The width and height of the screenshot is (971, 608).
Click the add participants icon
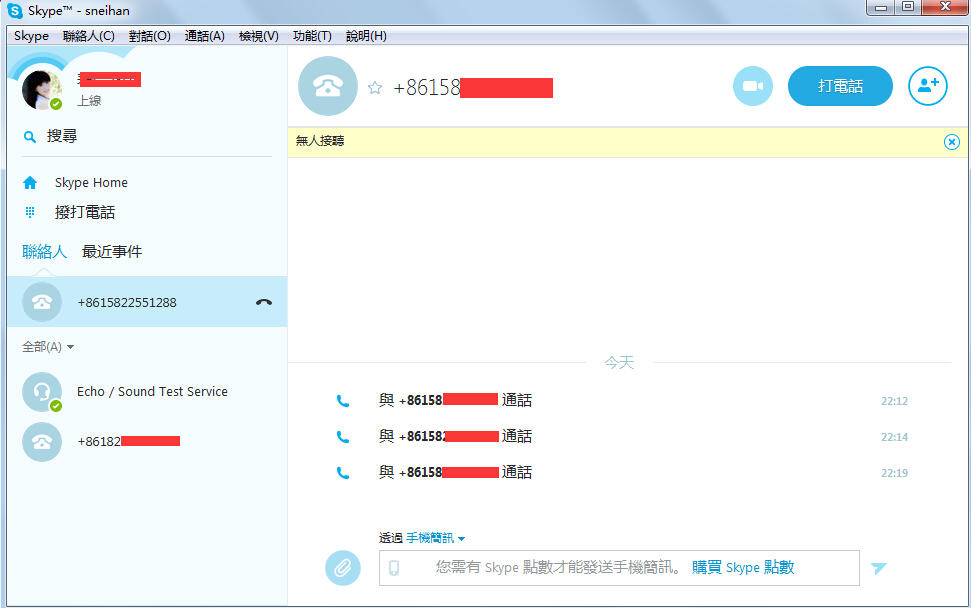click(928, 86)
